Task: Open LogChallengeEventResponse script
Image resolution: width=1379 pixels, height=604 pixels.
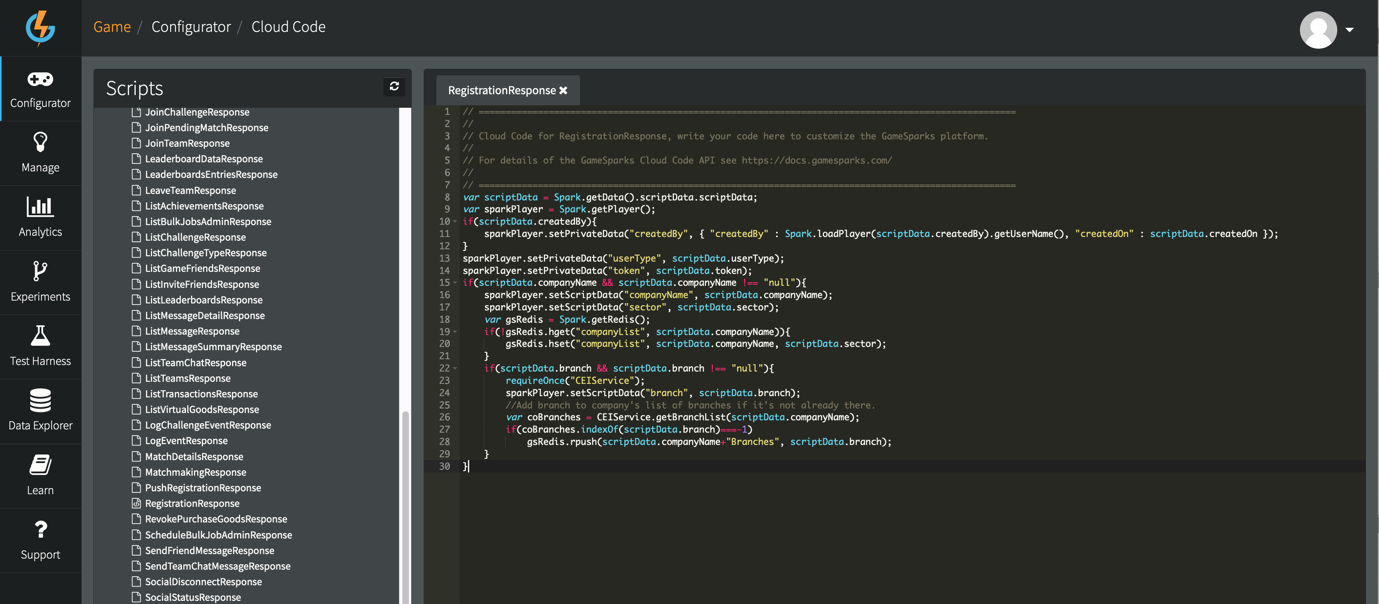Action: [208, 425]
